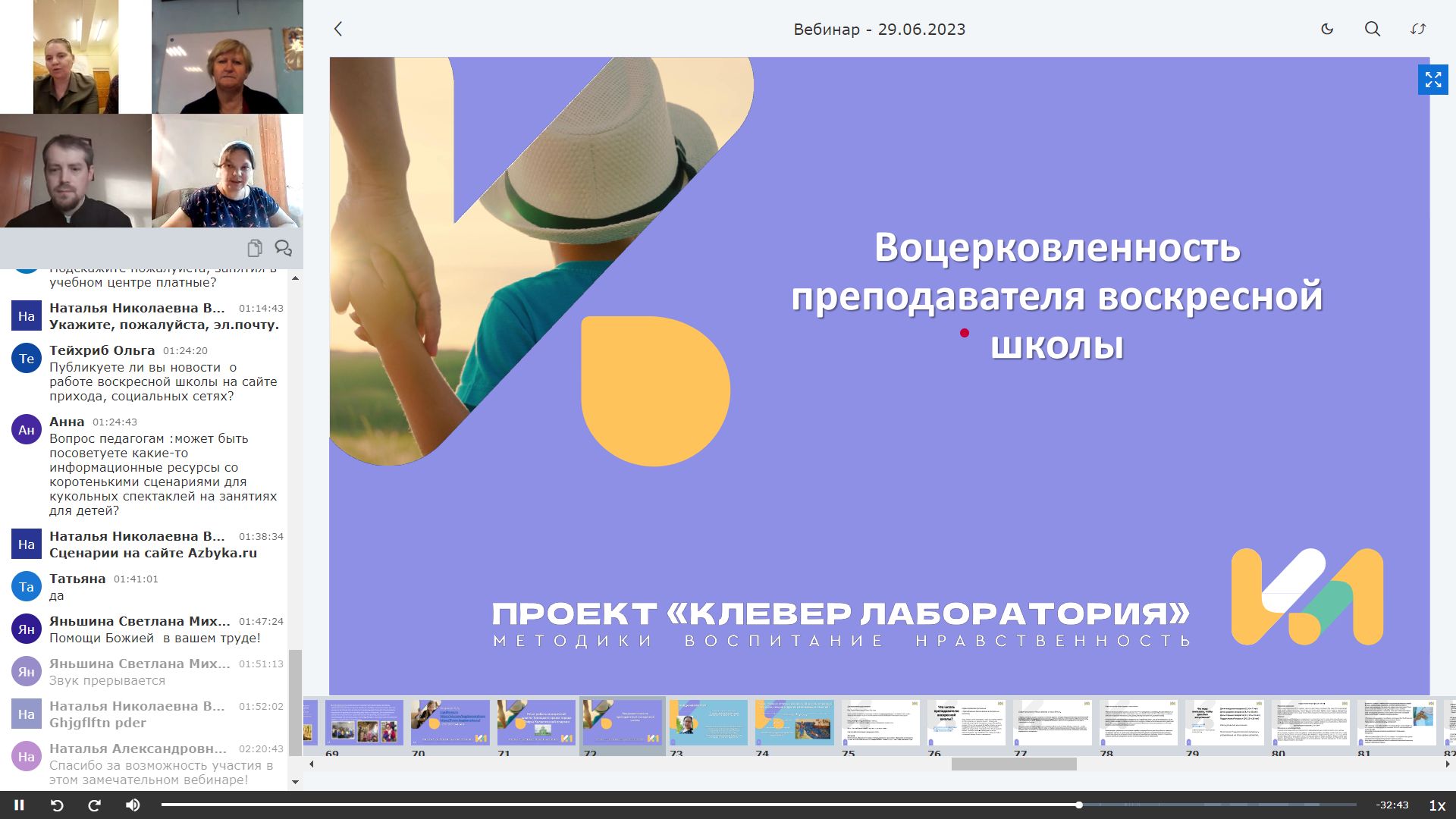Click the bottom-right woman's video tile
Image resolution: width=1456 pixels, height=819 pixels.
point(227,171)
